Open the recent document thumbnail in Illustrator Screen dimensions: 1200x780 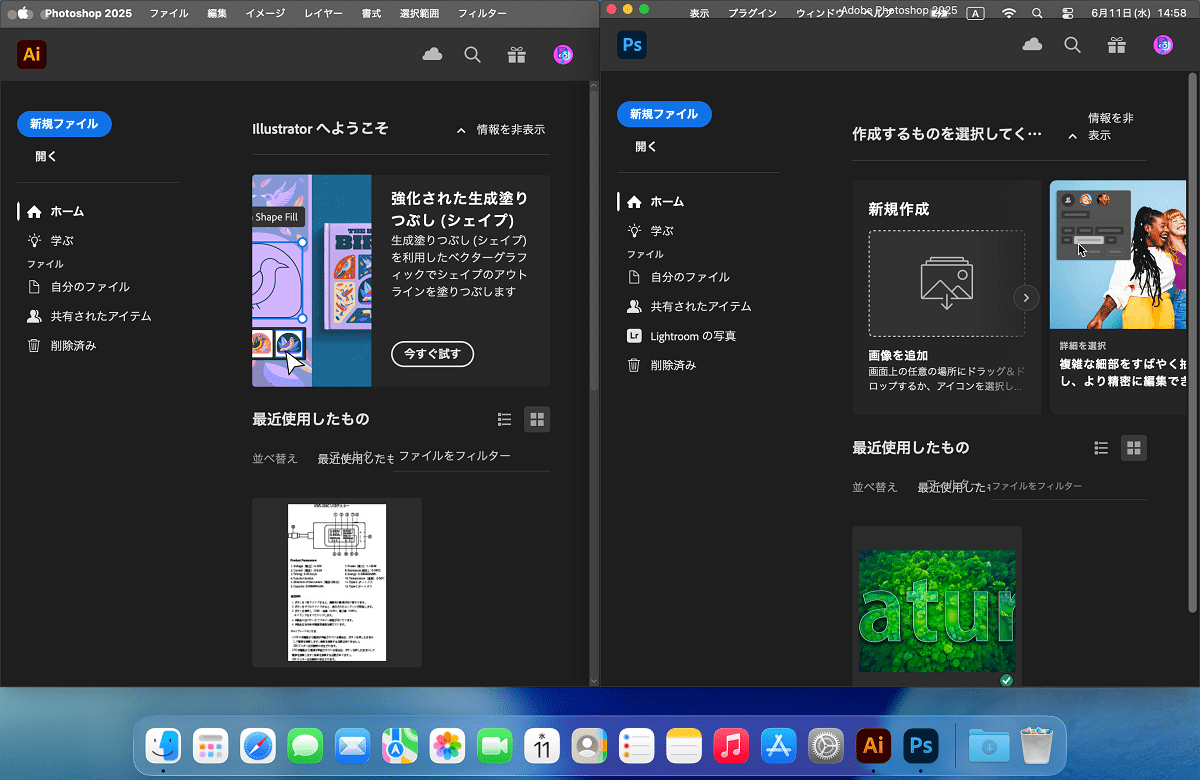click(337, 582)
